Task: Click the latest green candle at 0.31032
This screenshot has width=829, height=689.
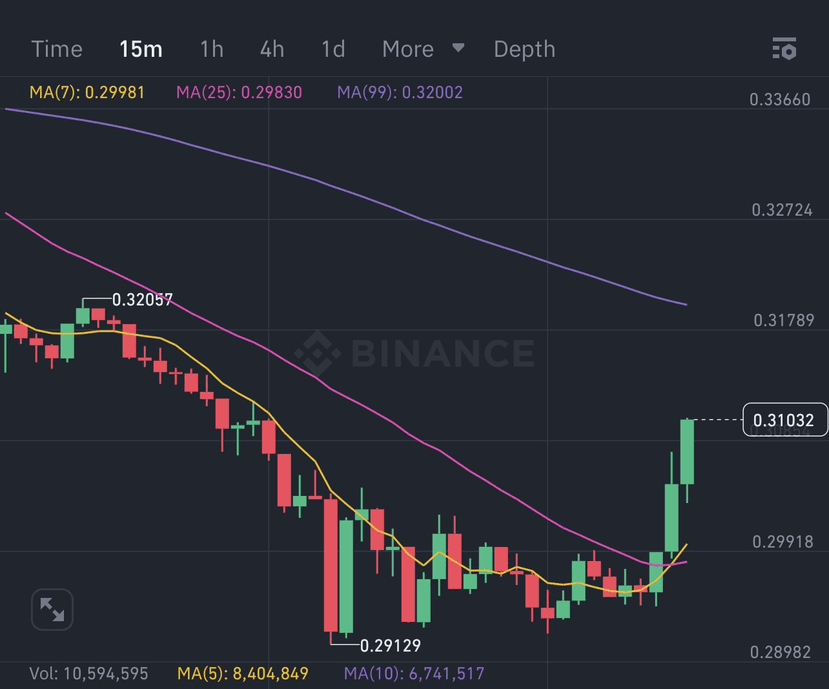Action: tap(687, 452)
